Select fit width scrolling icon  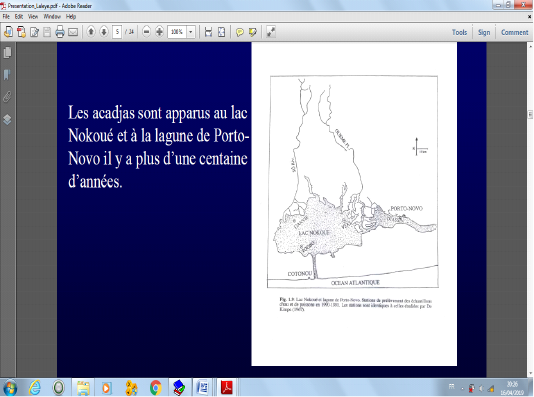click(x=208, y=32)
